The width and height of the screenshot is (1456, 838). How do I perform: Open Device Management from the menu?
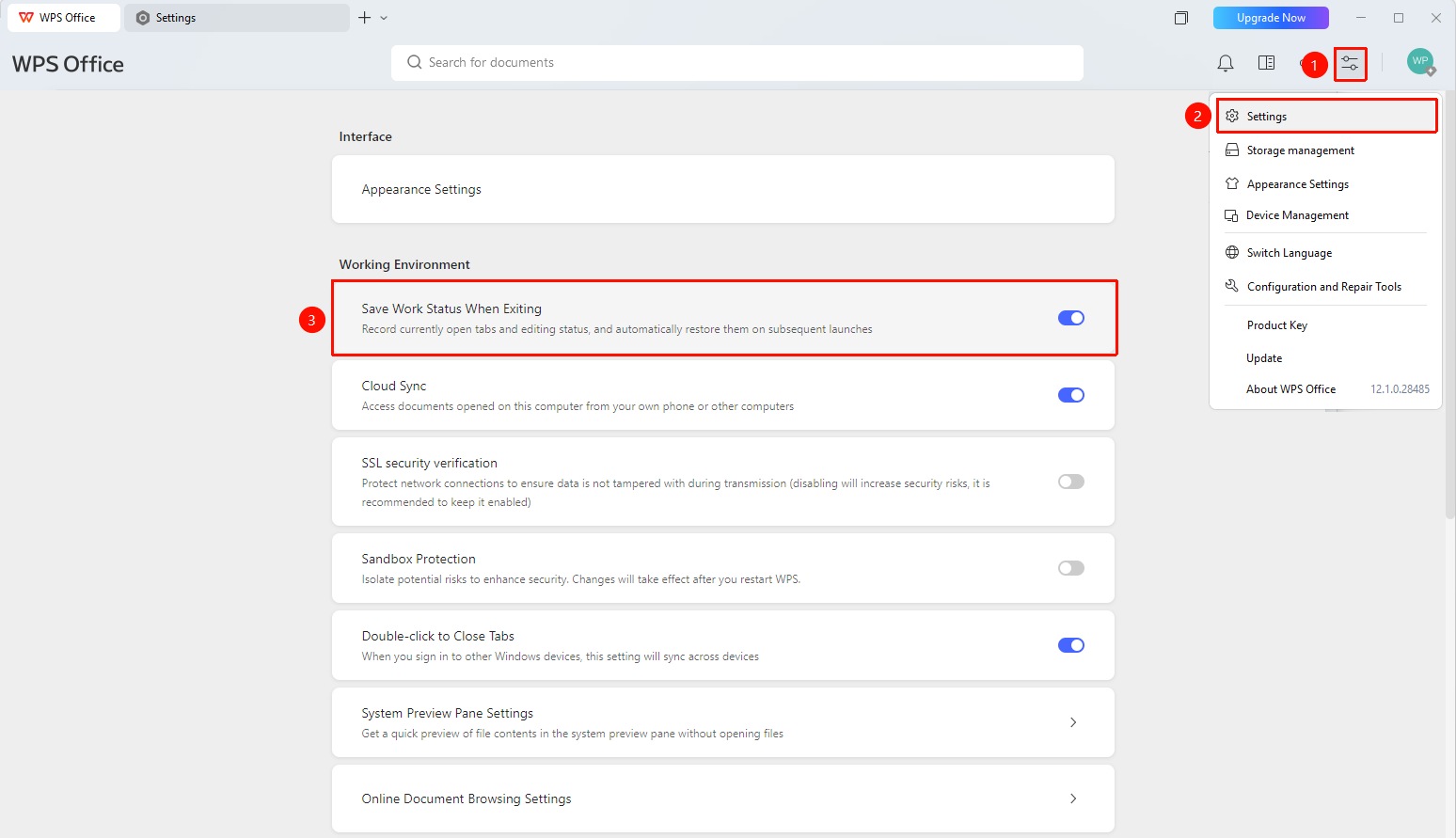tap(1327, 215)
